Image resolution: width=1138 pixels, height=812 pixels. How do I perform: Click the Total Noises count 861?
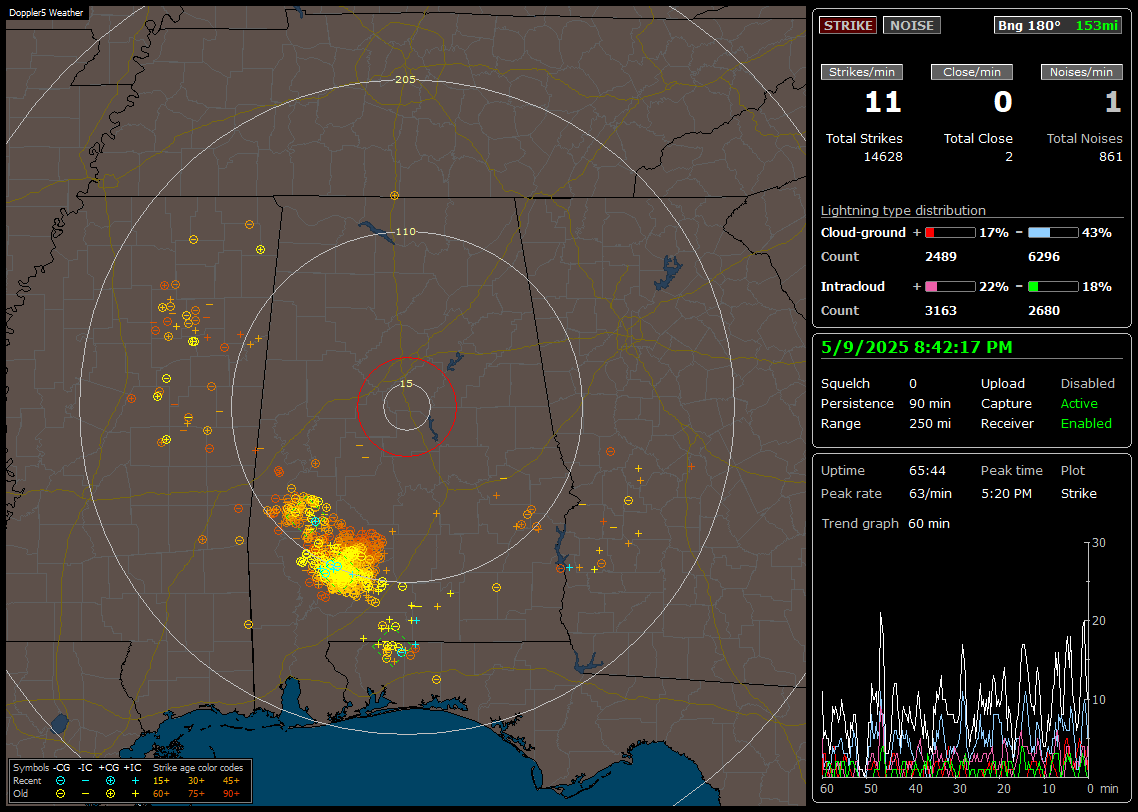[1110, 157]
